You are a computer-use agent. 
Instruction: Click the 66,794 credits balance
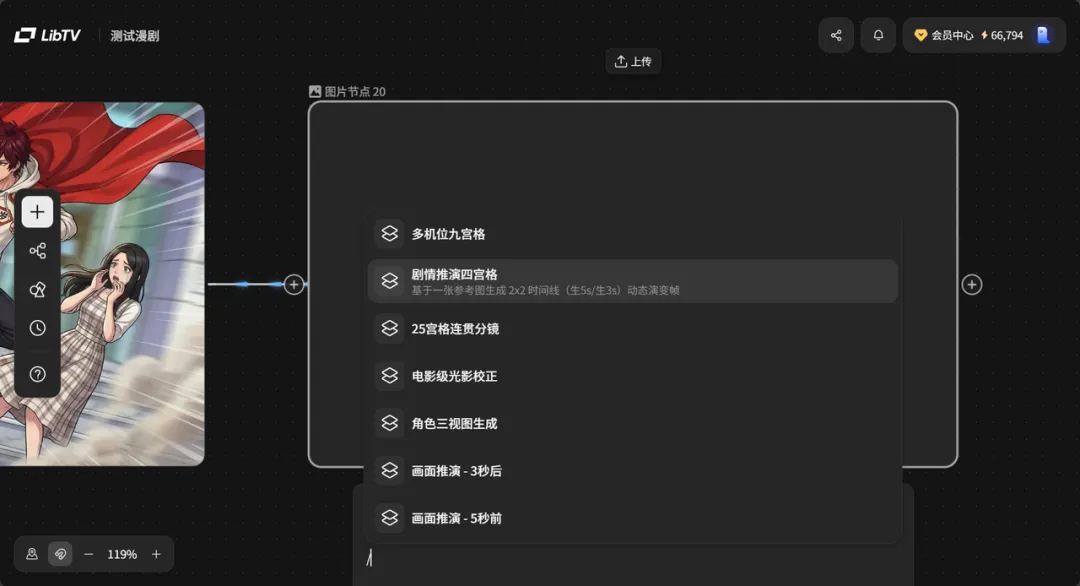[x=1002, y=35]
